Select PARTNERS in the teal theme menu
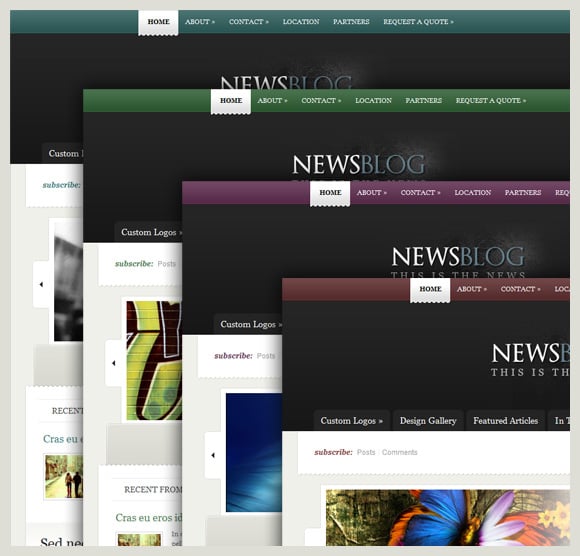Screen dimensions: 580x556 (x=351, y=22)
